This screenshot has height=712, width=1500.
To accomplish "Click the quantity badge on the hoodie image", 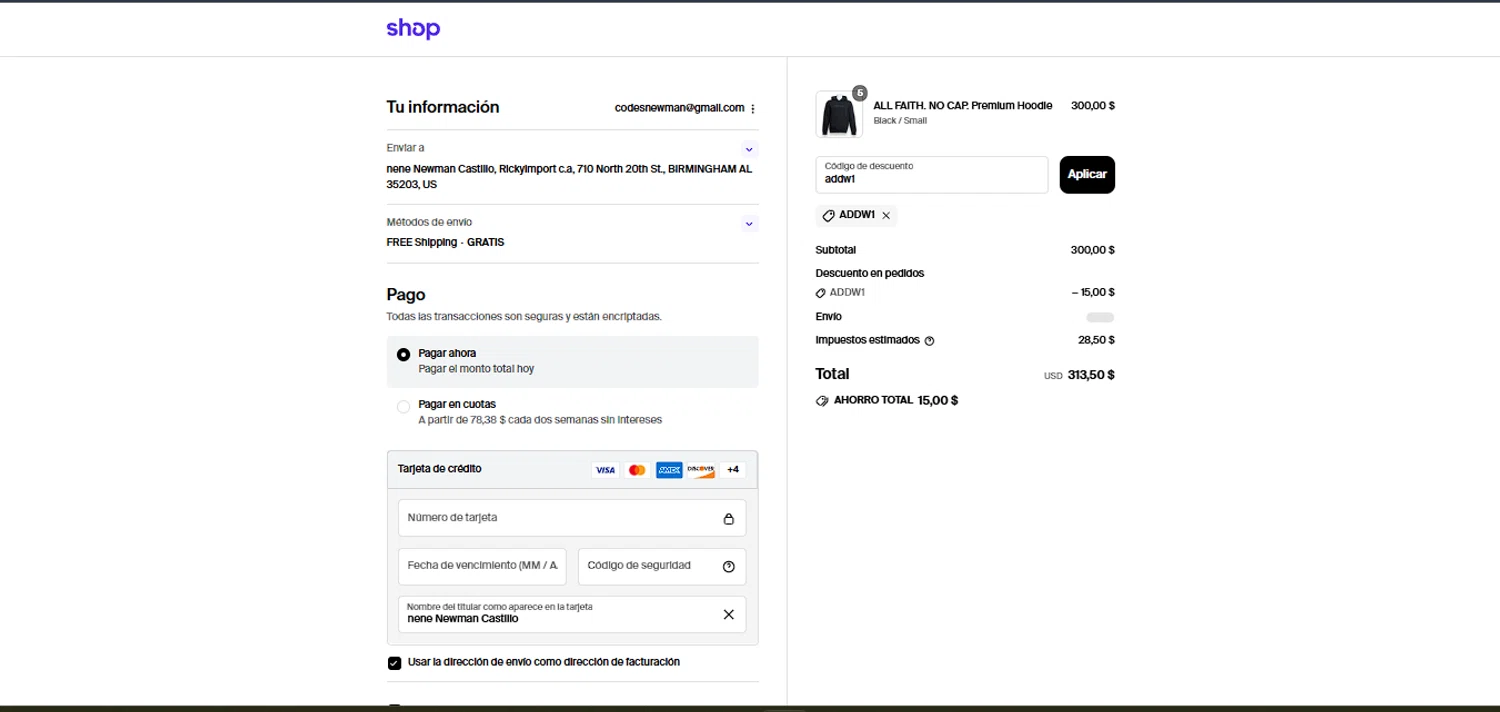I will coord(860,93).
